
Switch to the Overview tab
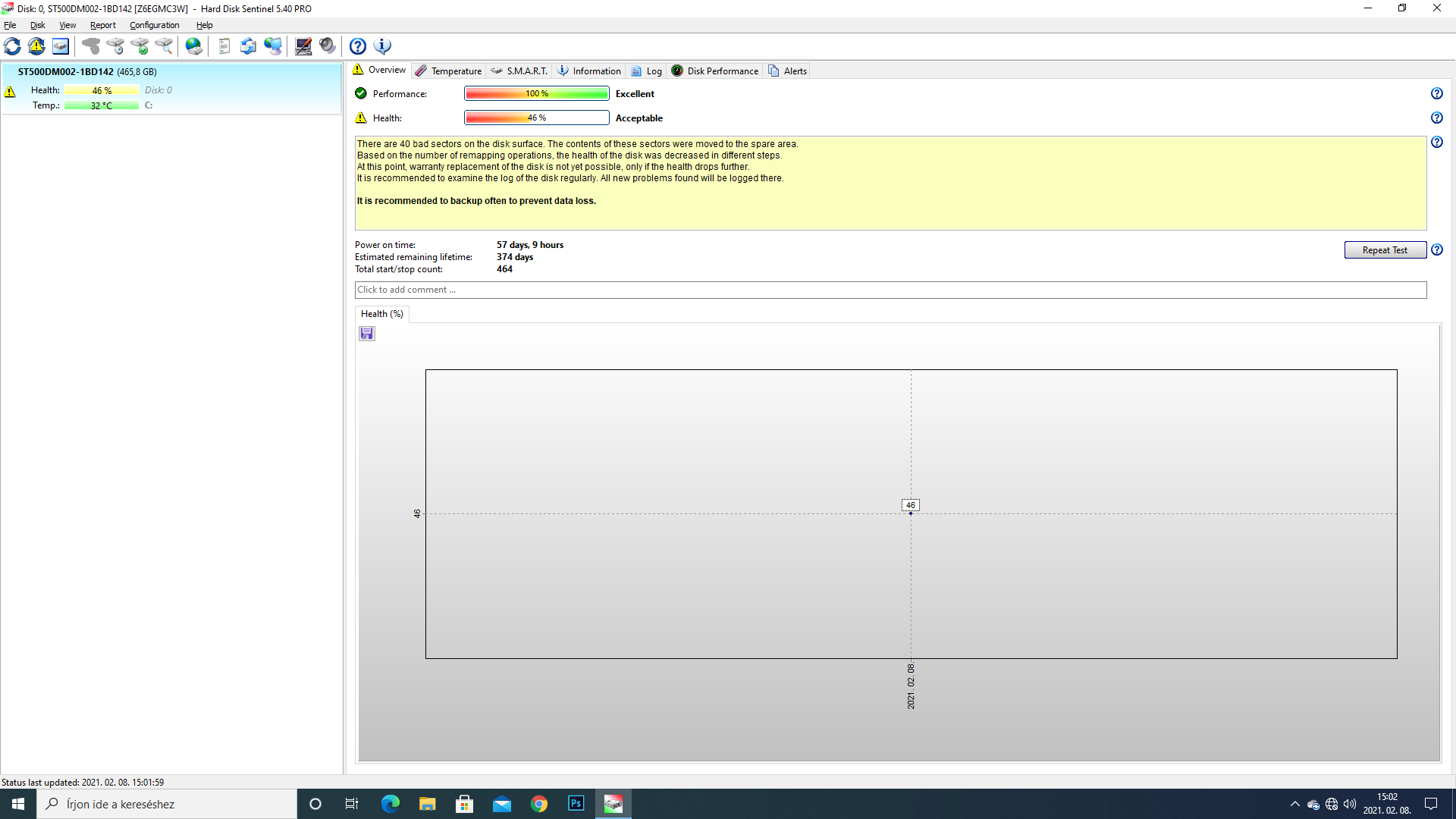(x=380, y=70)
